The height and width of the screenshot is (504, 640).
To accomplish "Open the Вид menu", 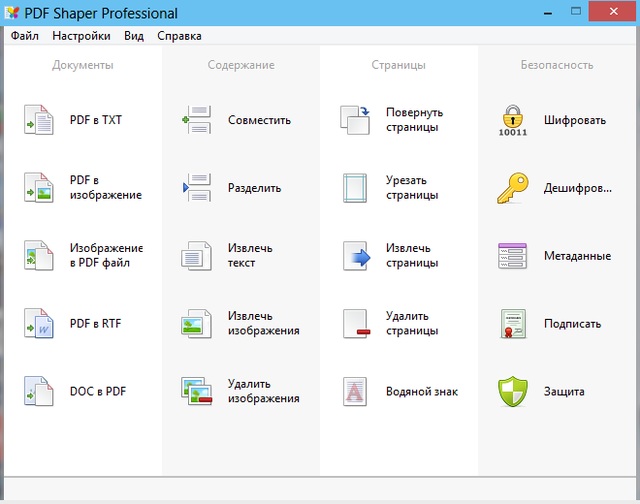I will [x=134, y=36].
